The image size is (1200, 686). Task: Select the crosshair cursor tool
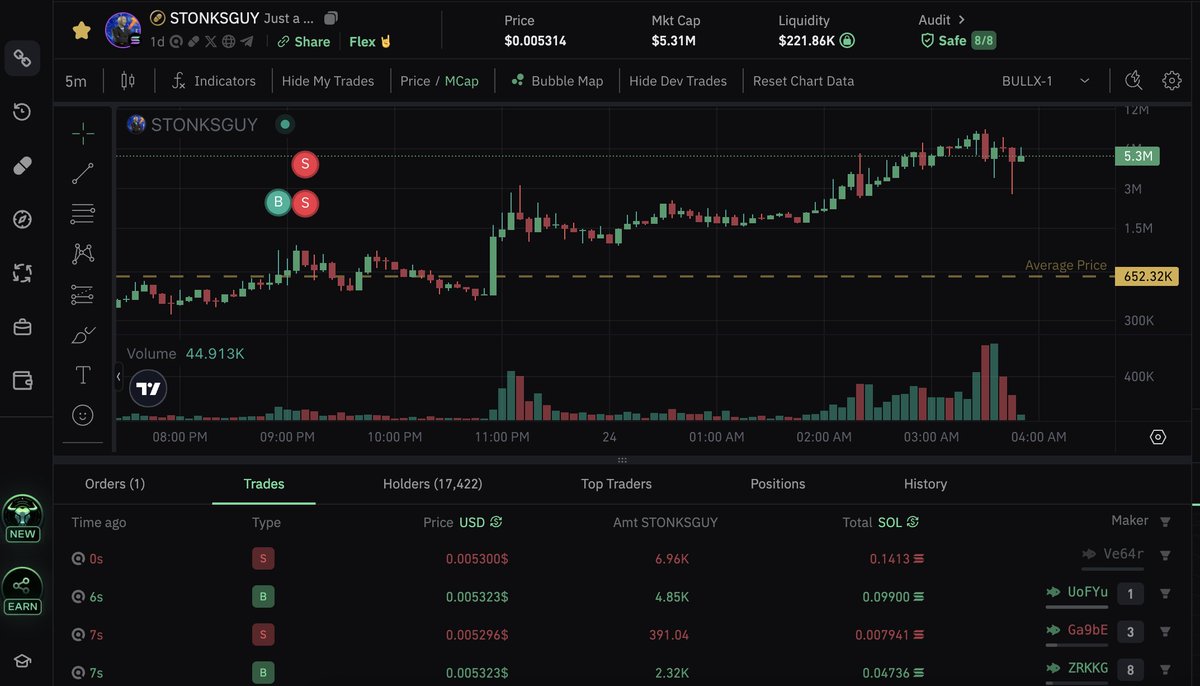click(83, 133)
